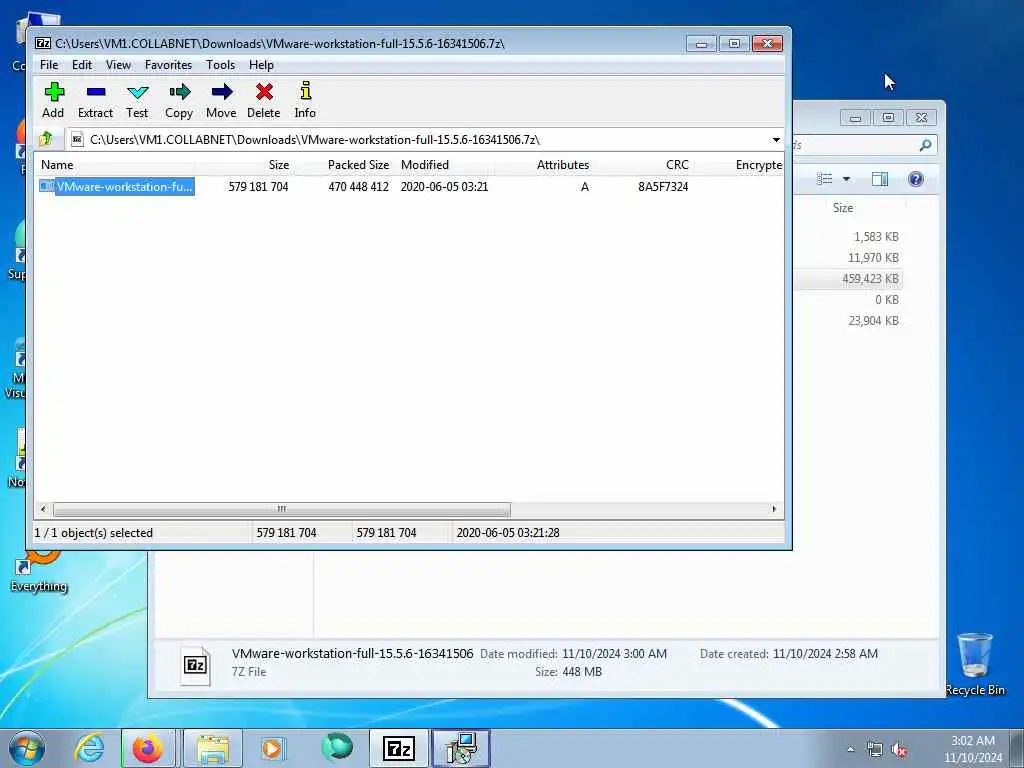Switch to Windows Explorer in taskbar

[x=213, y=748]
